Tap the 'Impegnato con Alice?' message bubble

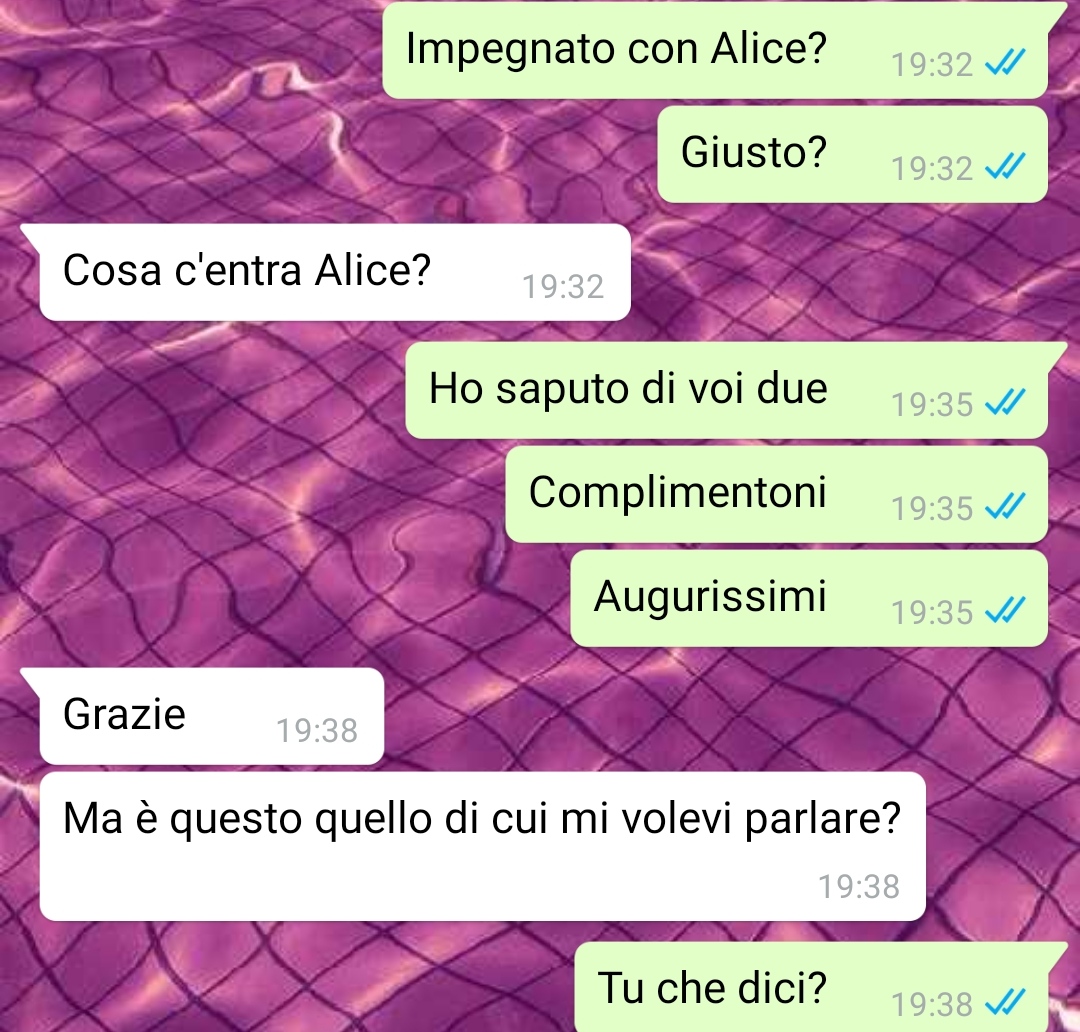tap(715, 50)
